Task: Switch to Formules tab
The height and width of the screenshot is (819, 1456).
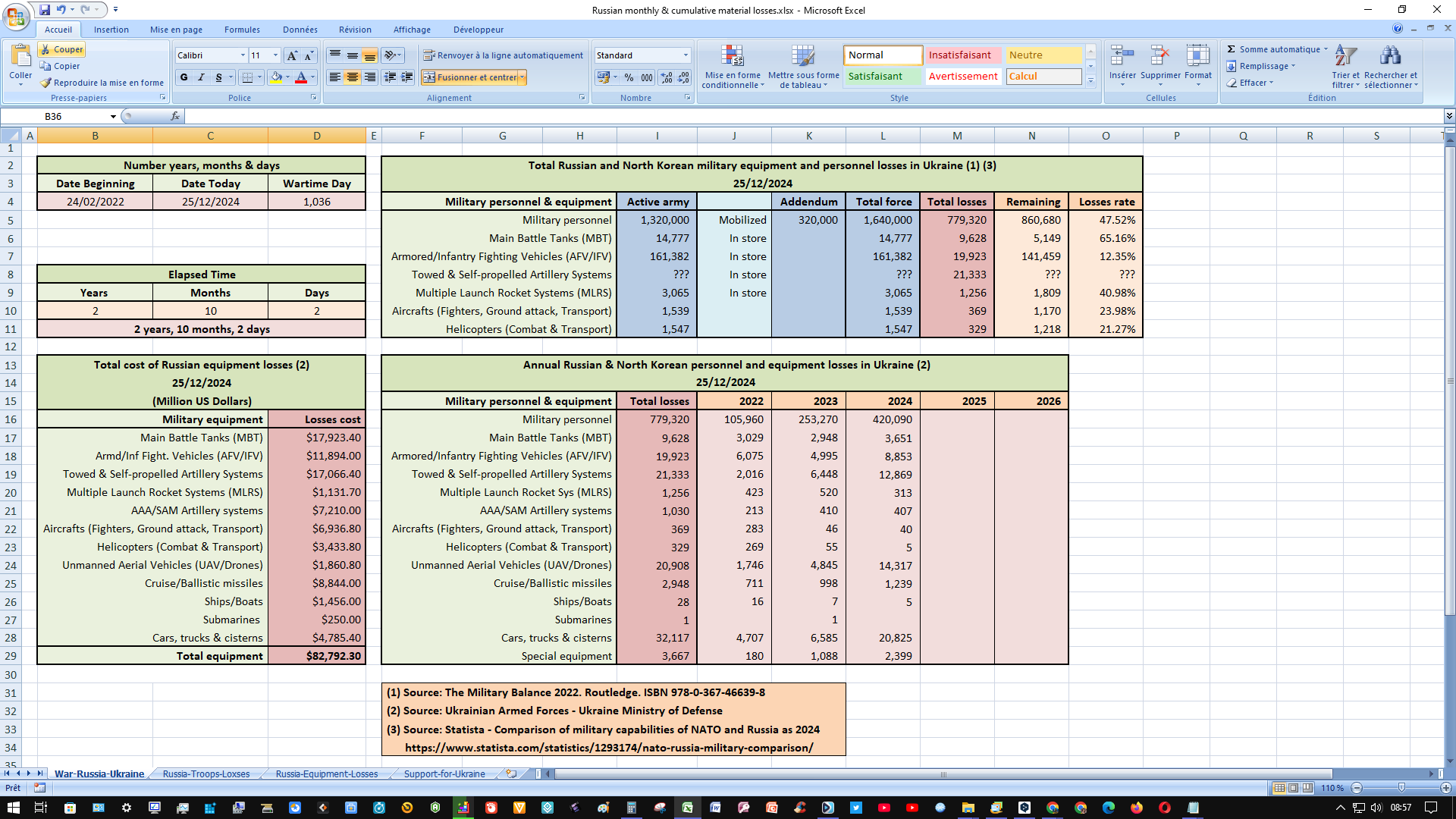Action: coord(242,30)
